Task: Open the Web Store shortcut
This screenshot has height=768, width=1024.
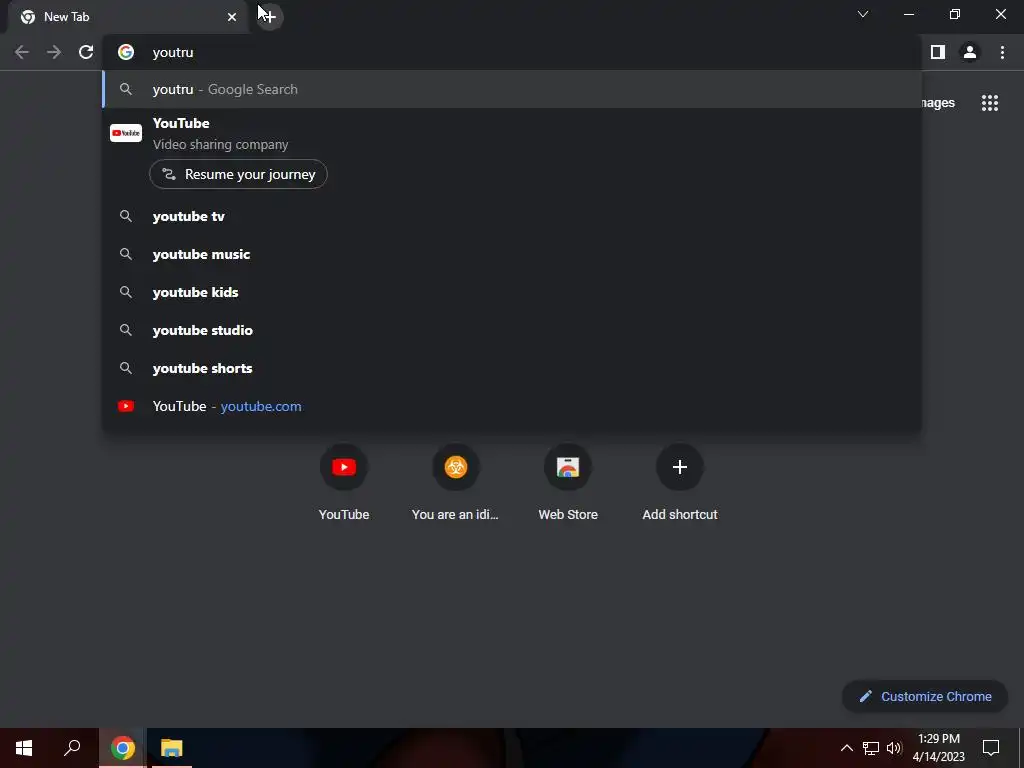Action: [x=568, y=483]
